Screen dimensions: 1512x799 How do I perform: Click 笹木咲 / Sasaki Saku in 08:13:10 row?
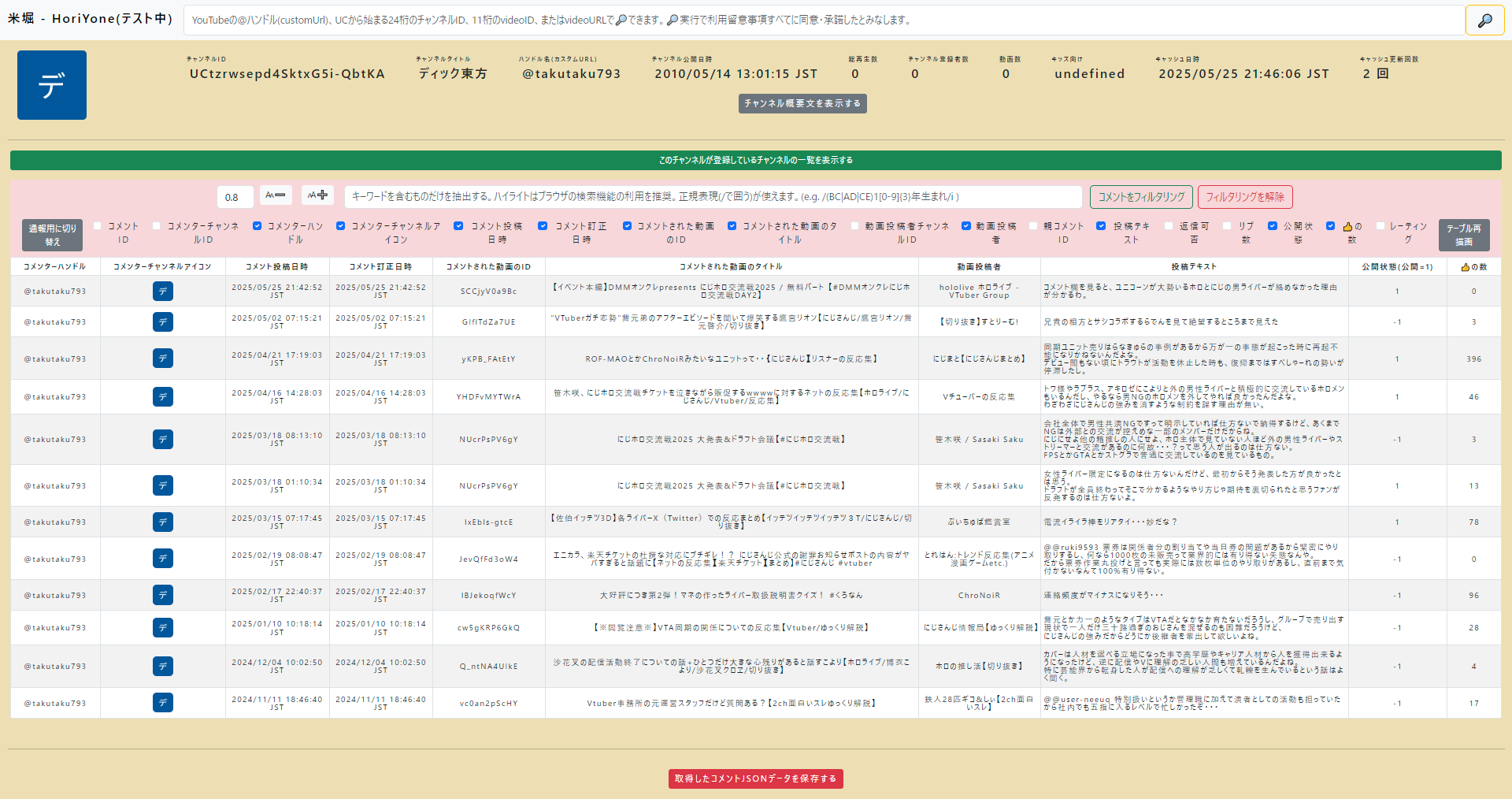[x=980, y=440]
